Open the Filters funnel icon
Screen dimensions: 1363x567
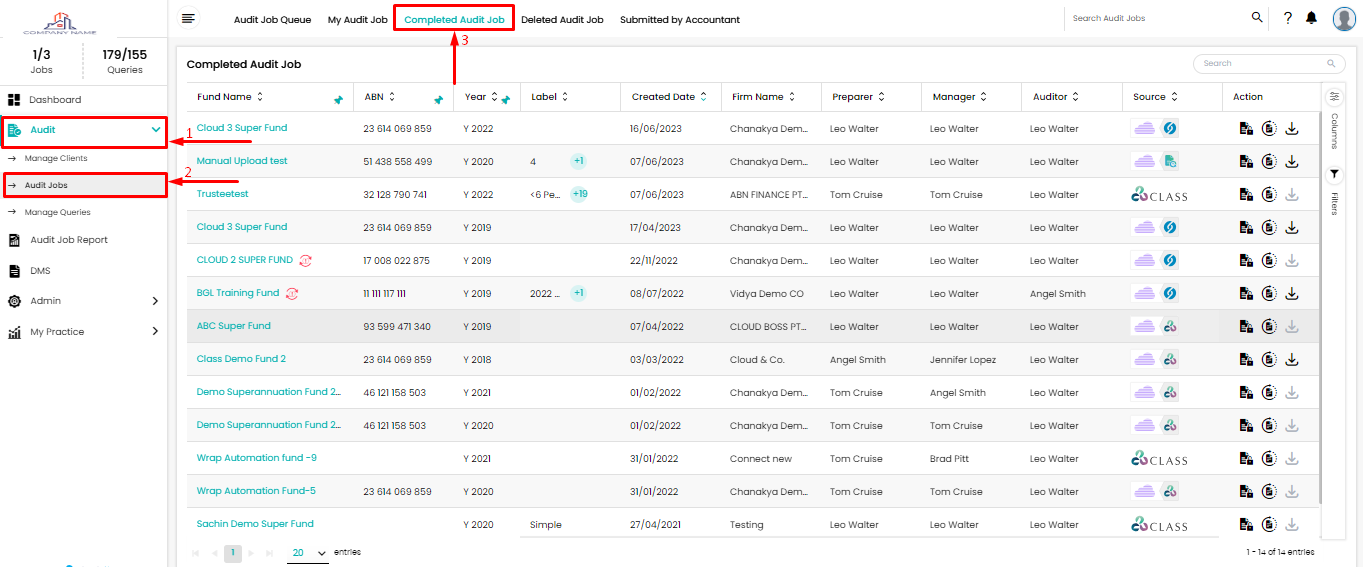[1334, 175]
